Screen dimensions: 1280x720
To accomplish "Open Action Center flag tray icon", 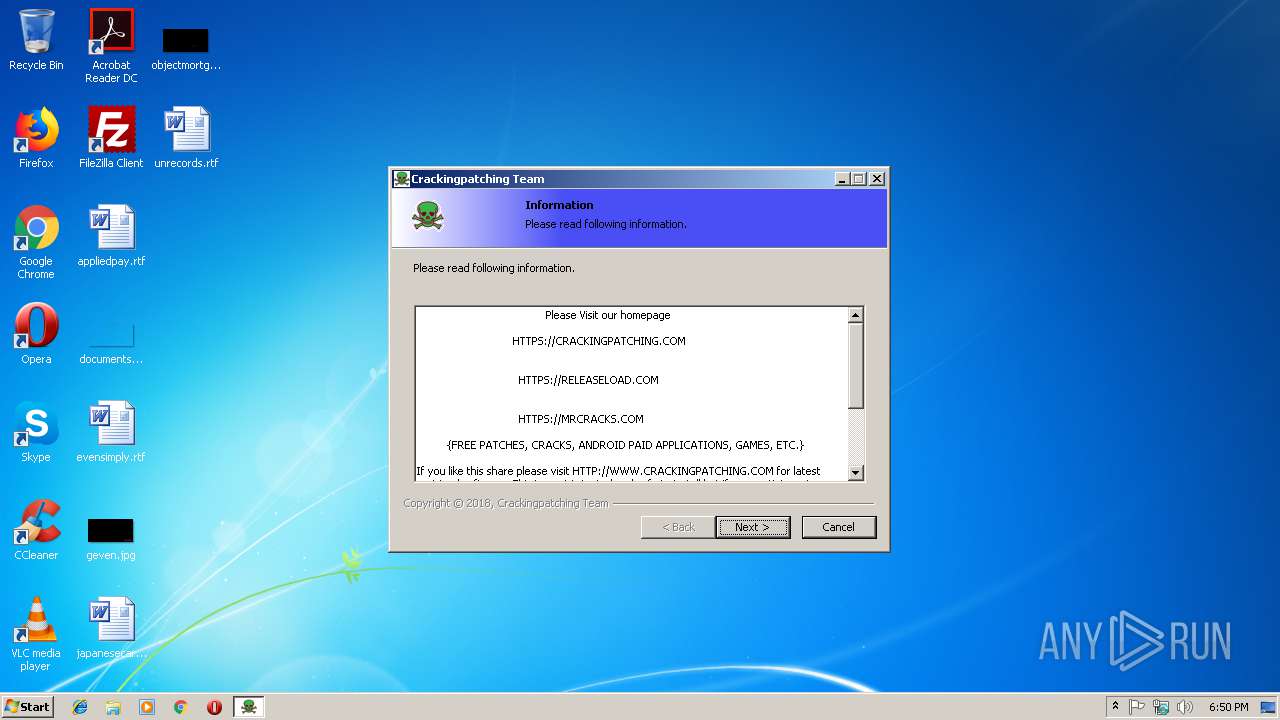I will (1137, 707).
